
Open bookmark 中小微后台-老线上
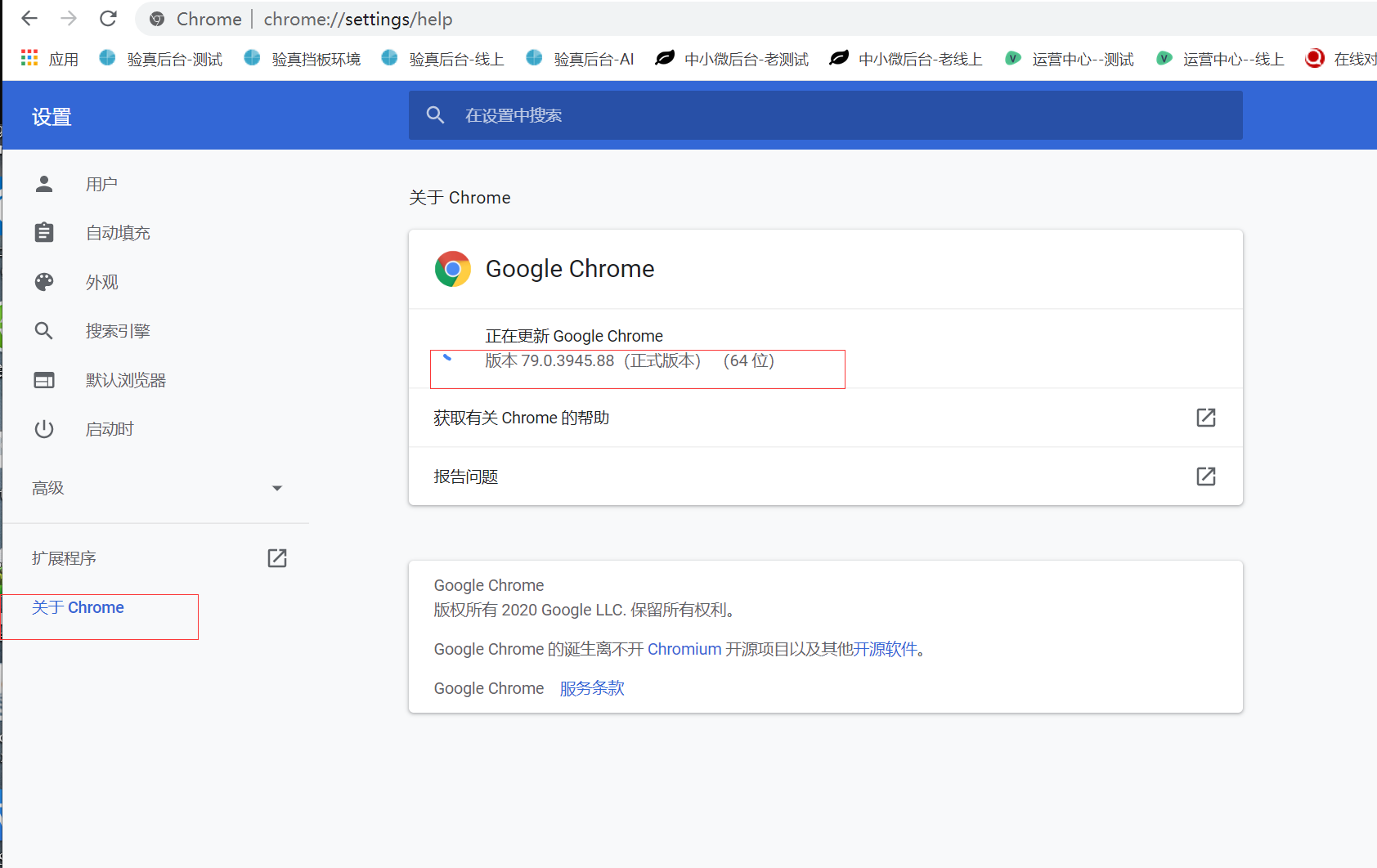(x=906, y=59)
